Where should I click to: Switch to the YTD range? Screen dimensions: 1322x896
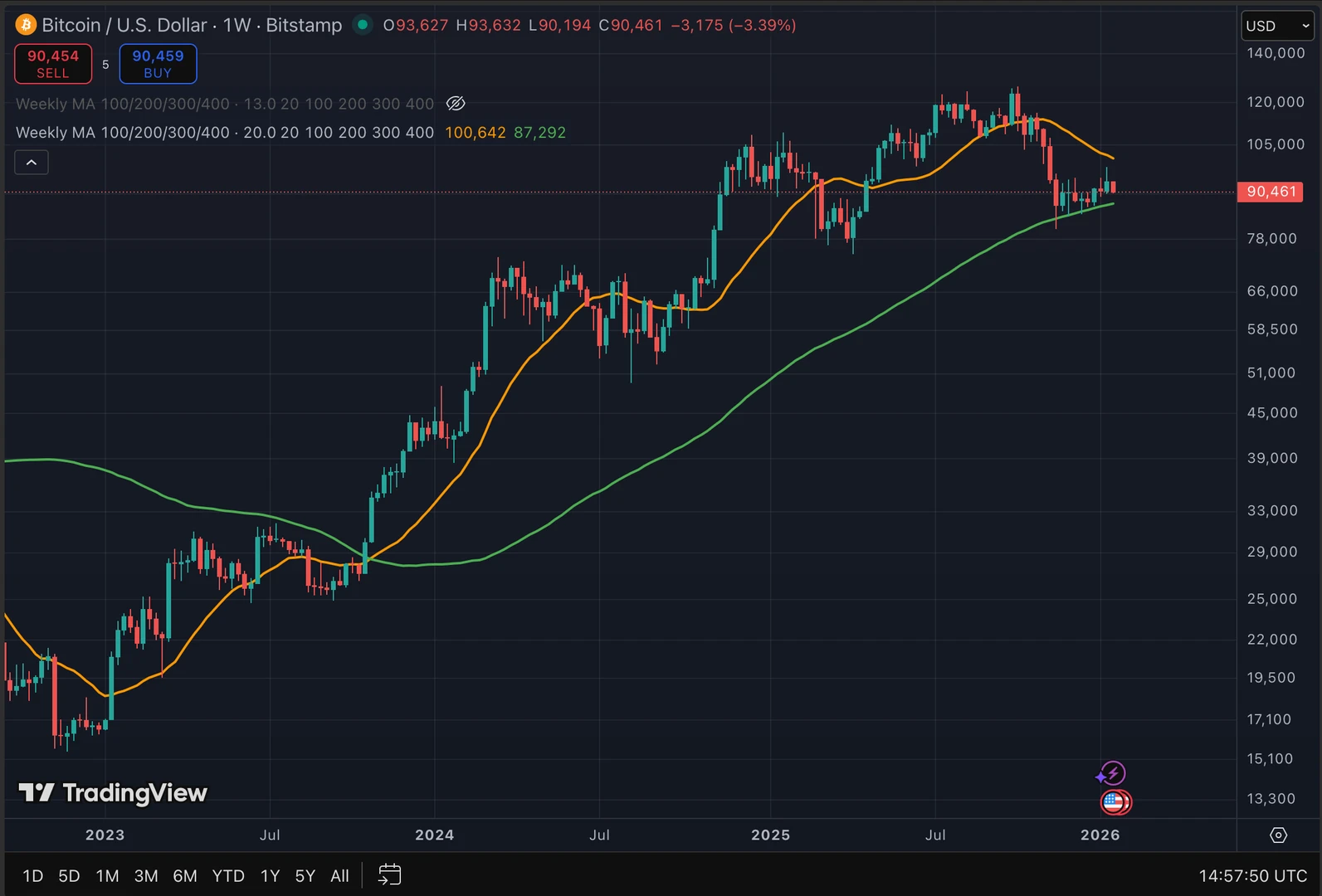pyautogui.click(x=228, y=875)
